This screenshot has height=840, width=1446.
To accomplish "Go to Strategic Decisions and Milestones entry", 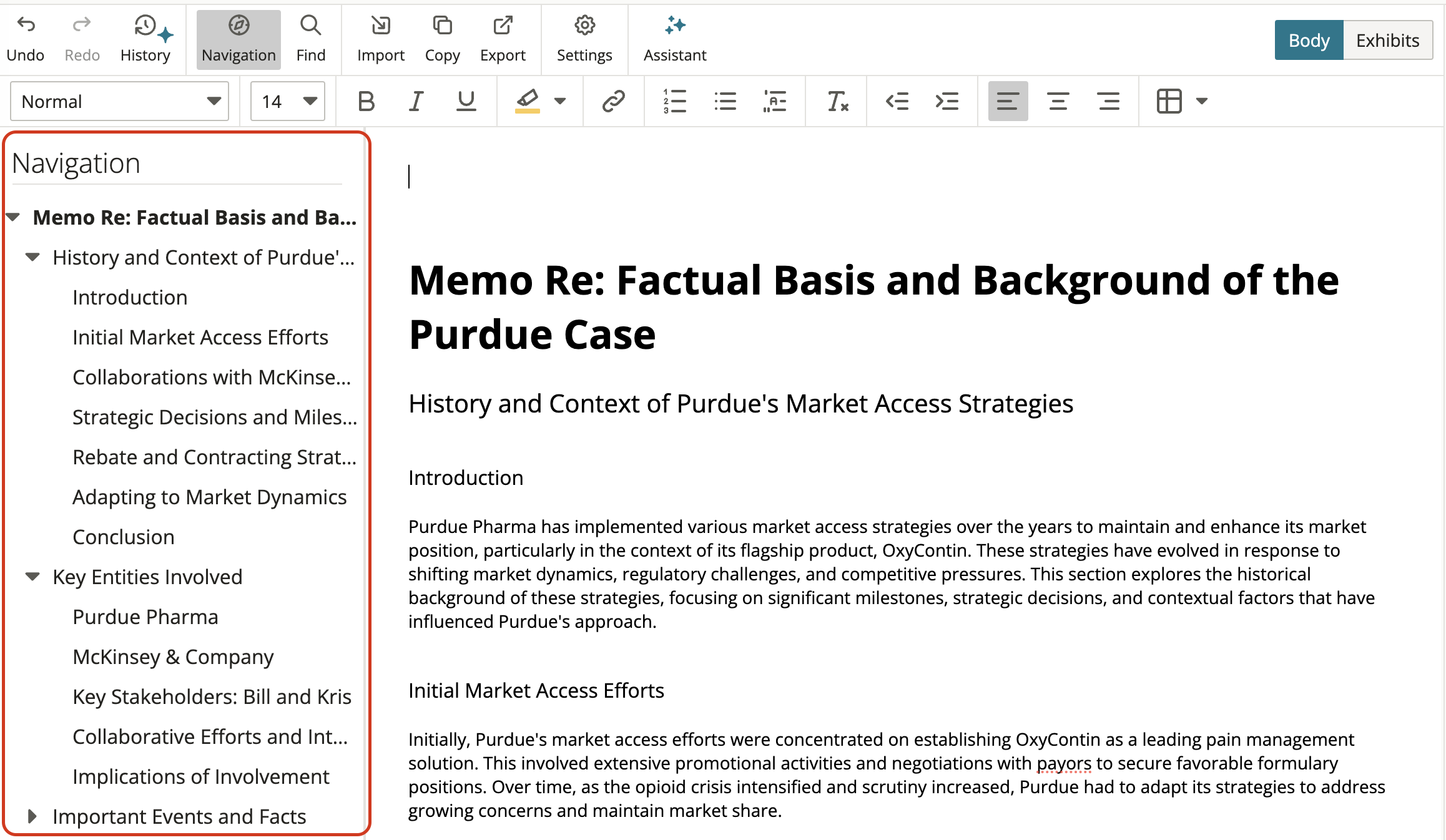I will (215, 417).
